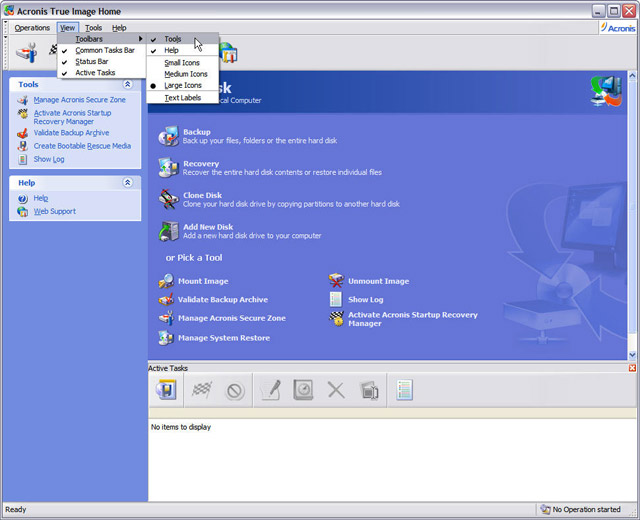Open Activate Acronis Startup Recovery Manager sidebar link

tap(72, 117)
